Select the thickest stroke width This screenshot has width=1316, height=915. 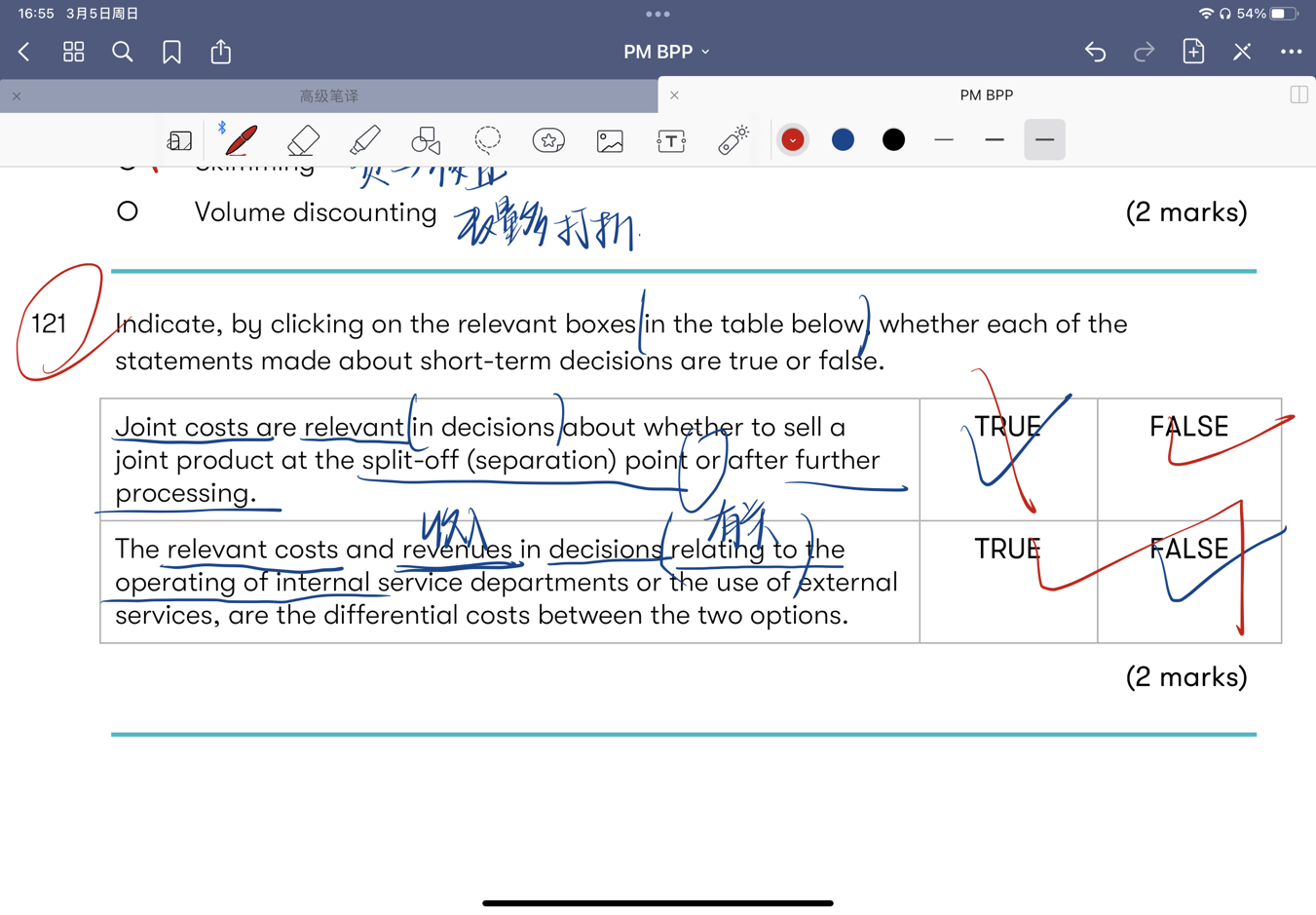1044,140
